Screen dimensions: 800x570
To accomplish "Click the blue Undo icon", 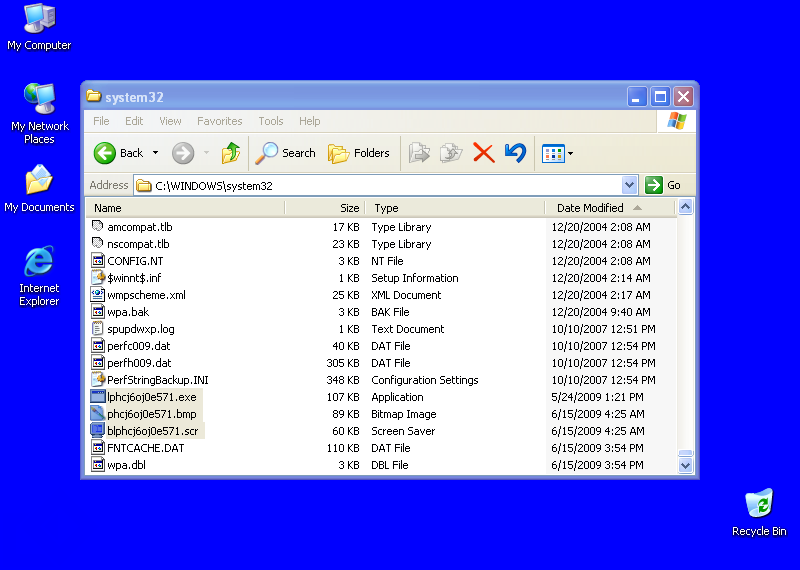I will (515, 153).
